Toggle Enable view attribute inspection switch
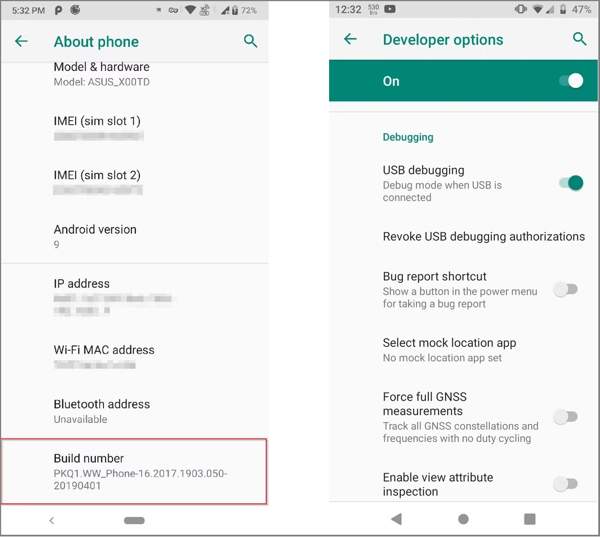 tap(565, 484)
